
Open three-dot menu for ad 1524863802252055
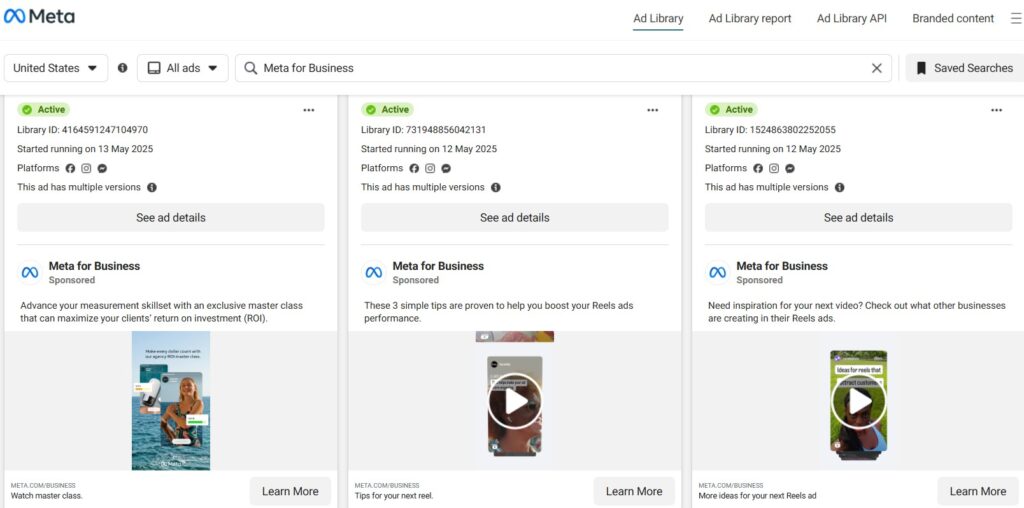tap(997, 110)
